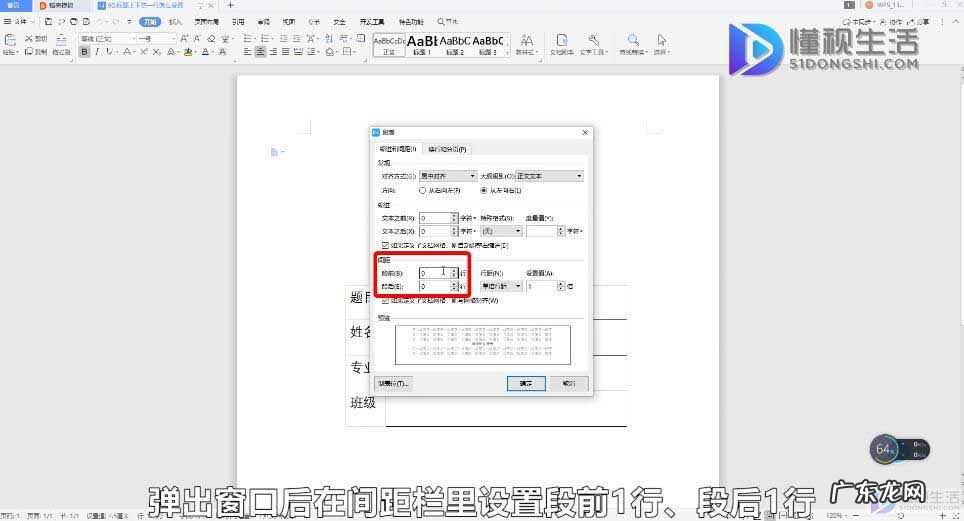The image size is (964, 521).
Task: Toggle the align-to-grid checkbox under spacing
Action: tap(385, 301)
